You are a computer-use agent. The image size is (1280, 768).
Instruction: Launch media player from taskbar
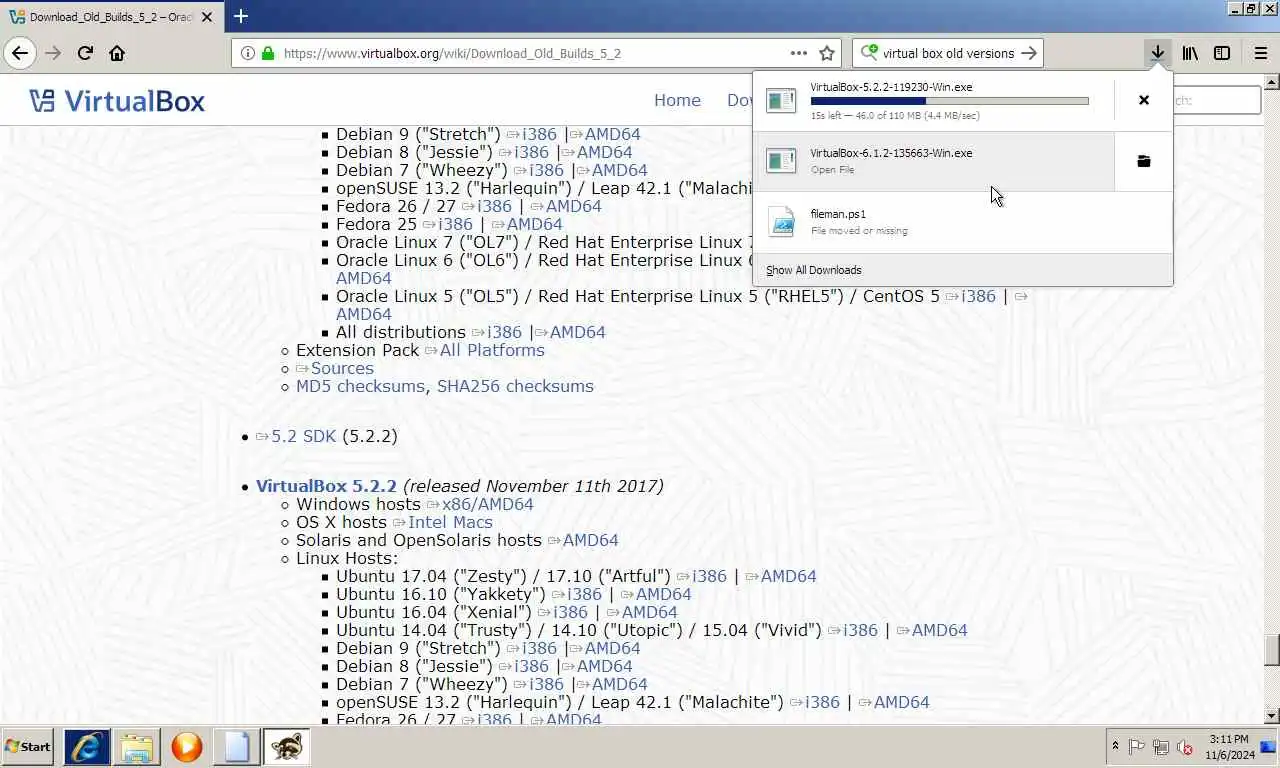click(187, 747)
